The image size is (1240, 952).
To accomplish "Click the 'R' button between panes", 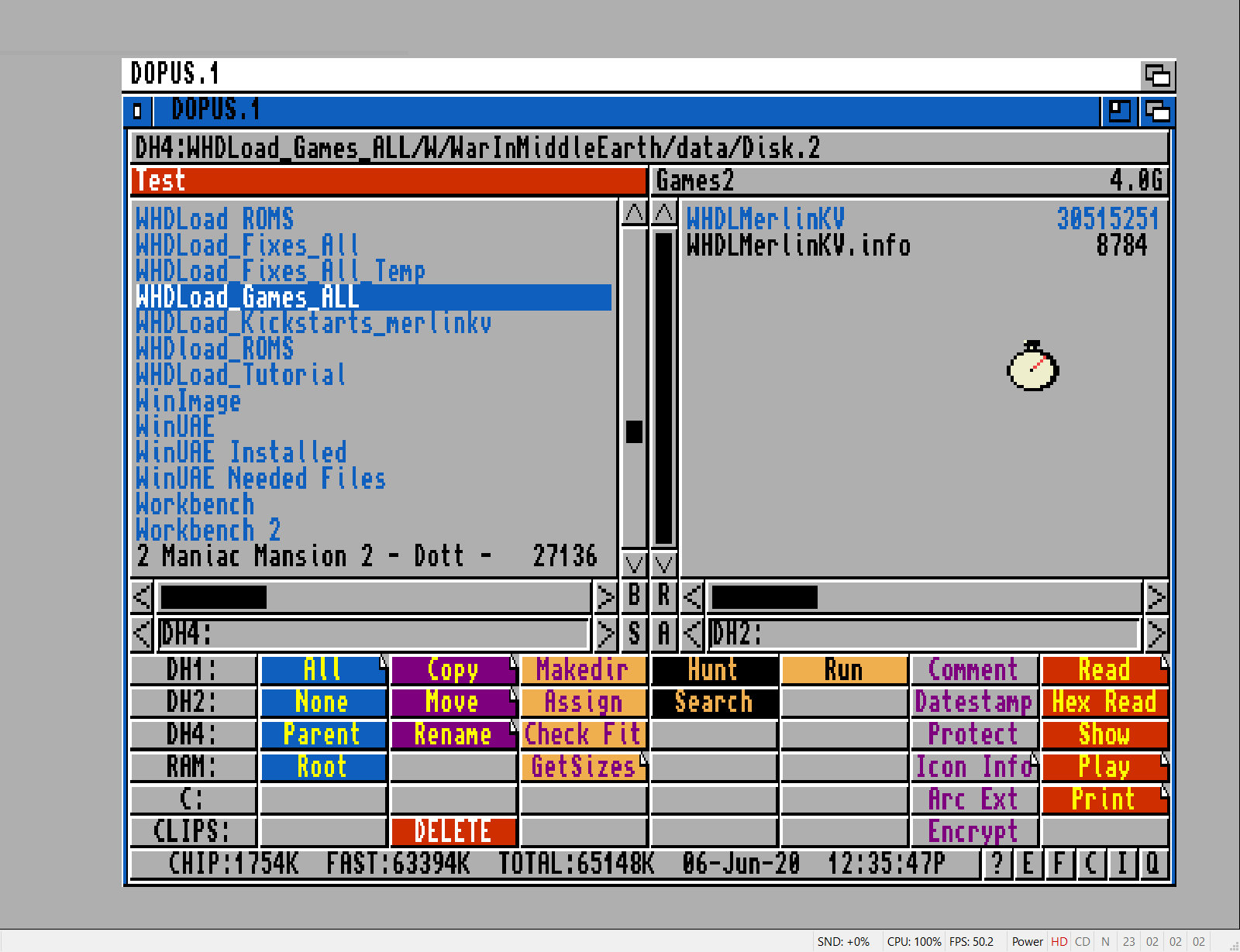I will pos(664,596).
